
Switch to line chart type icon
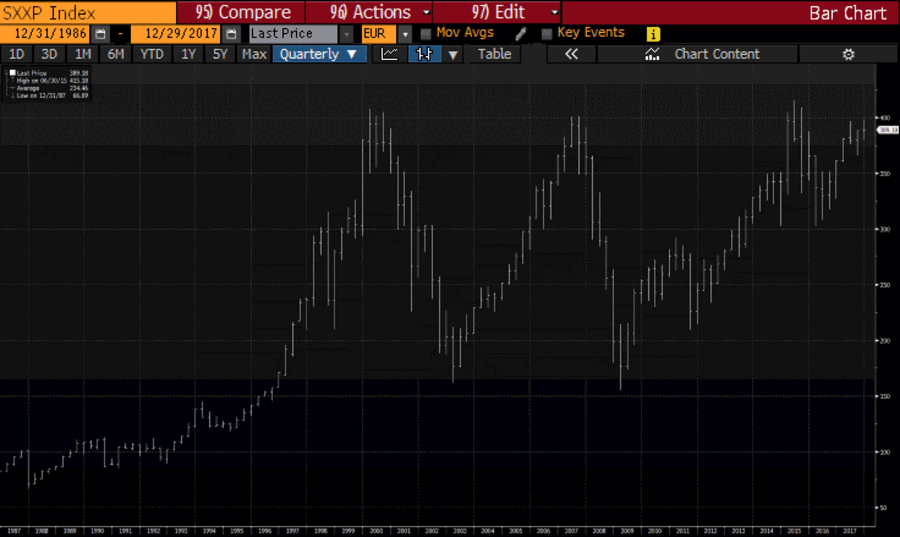click(390, 54)
